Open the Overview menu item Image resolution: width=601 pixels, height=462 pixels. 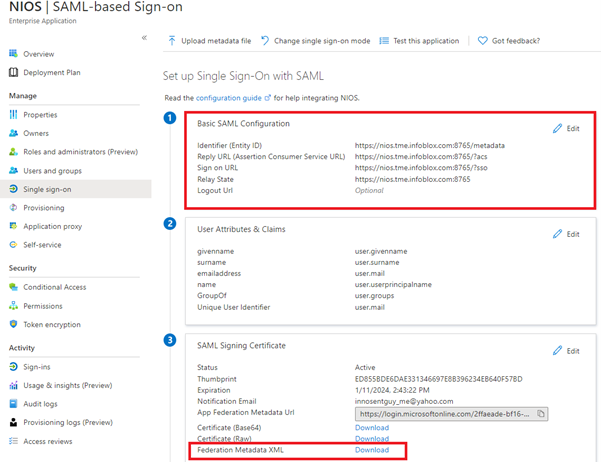(x=39, y=54)
